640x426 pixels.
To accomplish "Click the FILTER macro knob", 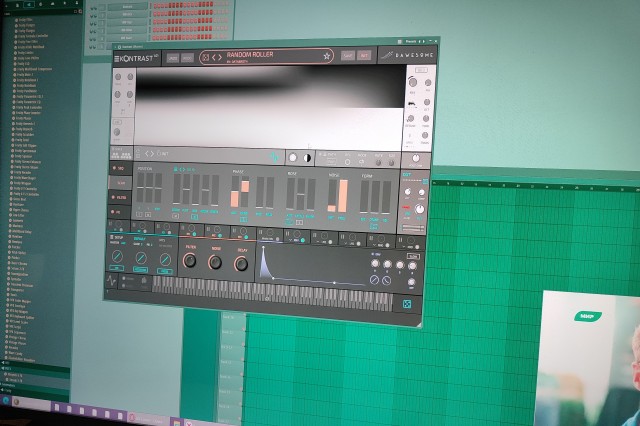I will click(x=190, y=260).
